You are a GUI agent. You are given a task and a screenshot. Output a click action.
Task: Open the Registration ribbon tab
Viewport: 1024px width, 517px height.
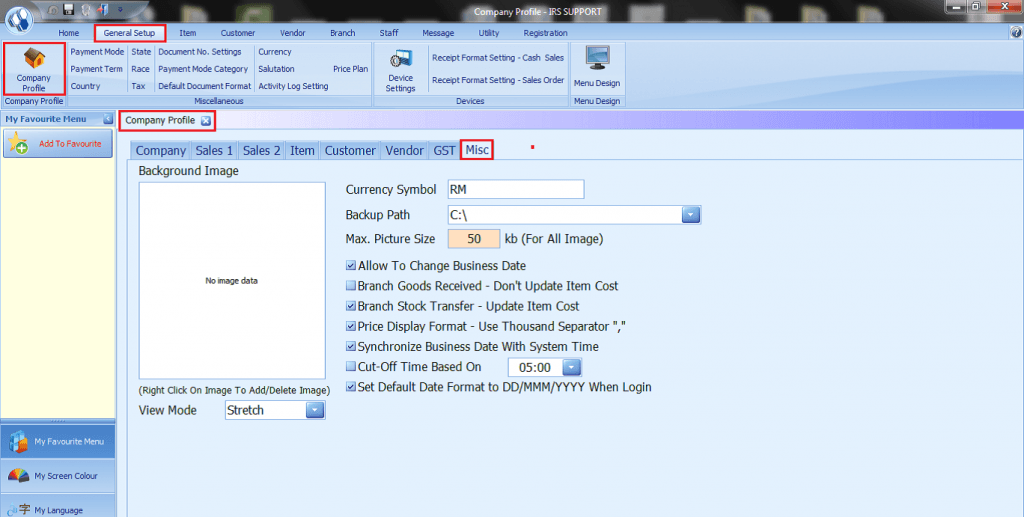[545, 33]
